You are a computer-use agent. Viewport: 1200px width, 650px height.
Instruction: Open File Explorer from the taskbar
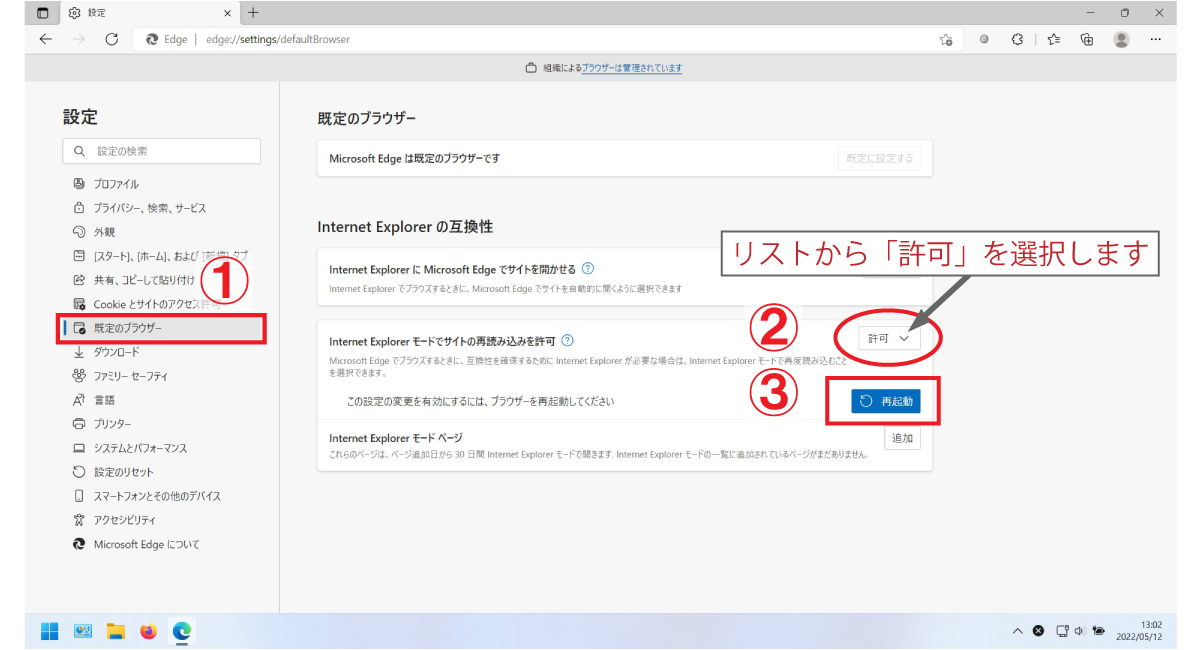[116, 631]
